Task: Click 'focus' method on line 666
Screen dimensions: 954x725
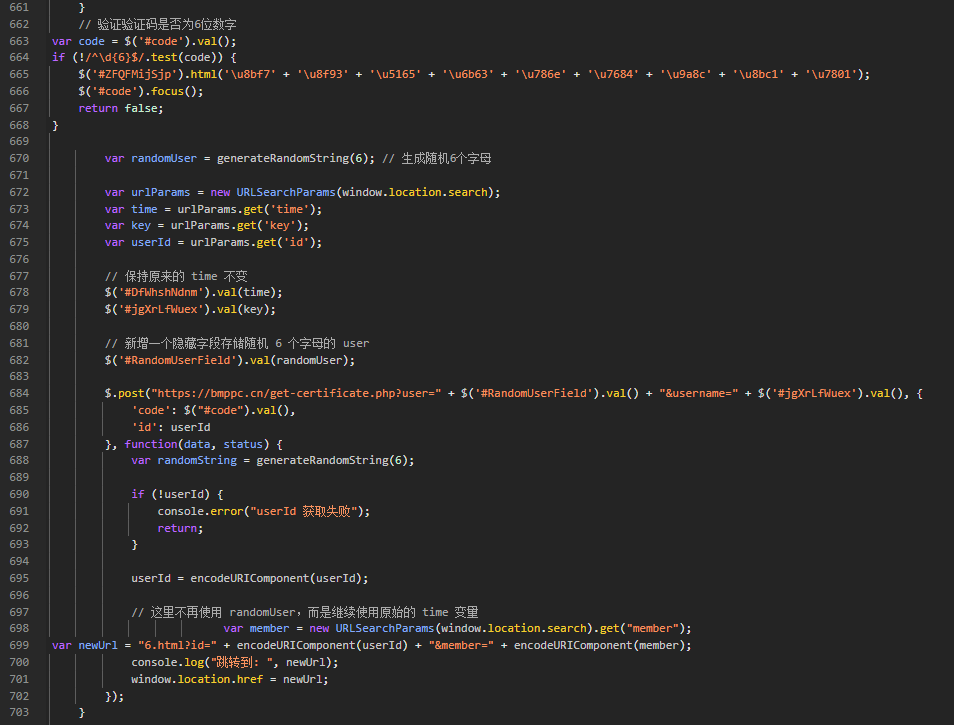Action: (167, 91)
